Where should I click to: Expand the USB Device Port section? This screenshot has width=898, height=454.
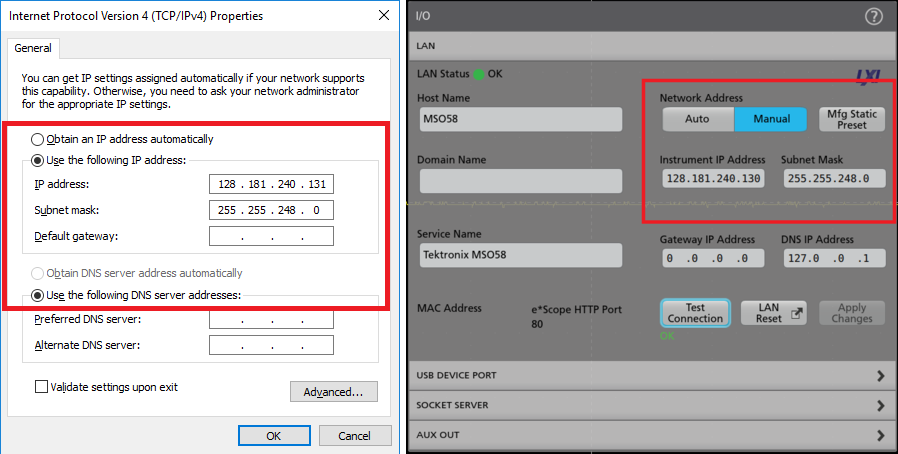coord(650,375)
